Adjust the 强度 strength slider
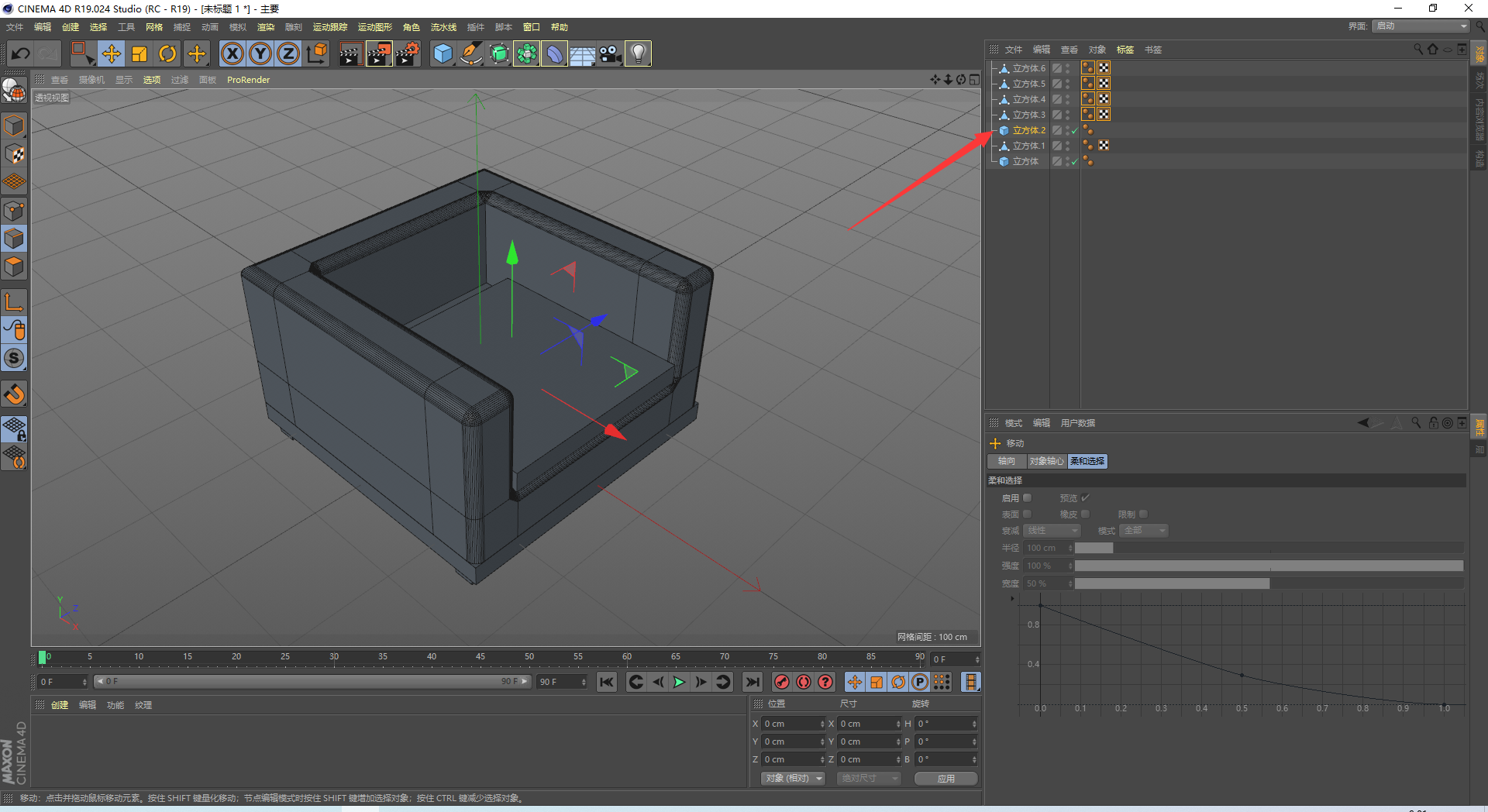 point(1269,566)
